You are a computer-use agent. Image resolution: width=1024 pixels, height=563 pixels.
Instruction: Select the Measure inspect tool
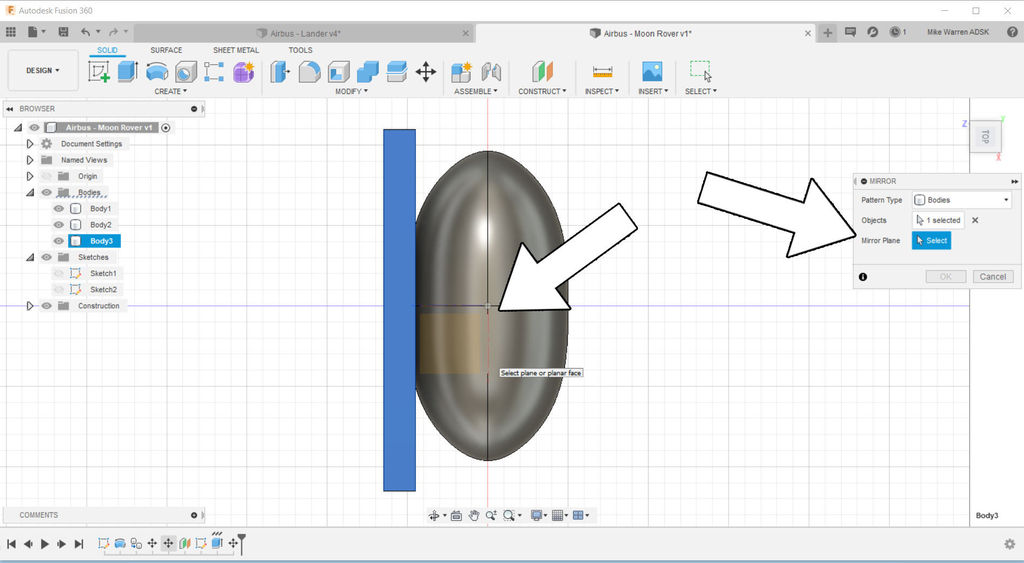(x=602, y=72)
